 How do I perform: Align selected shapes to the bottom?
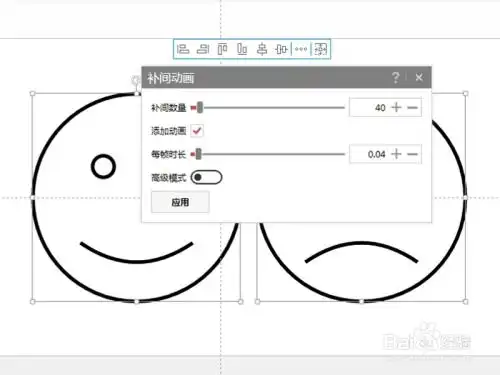[x=242, y=49]
